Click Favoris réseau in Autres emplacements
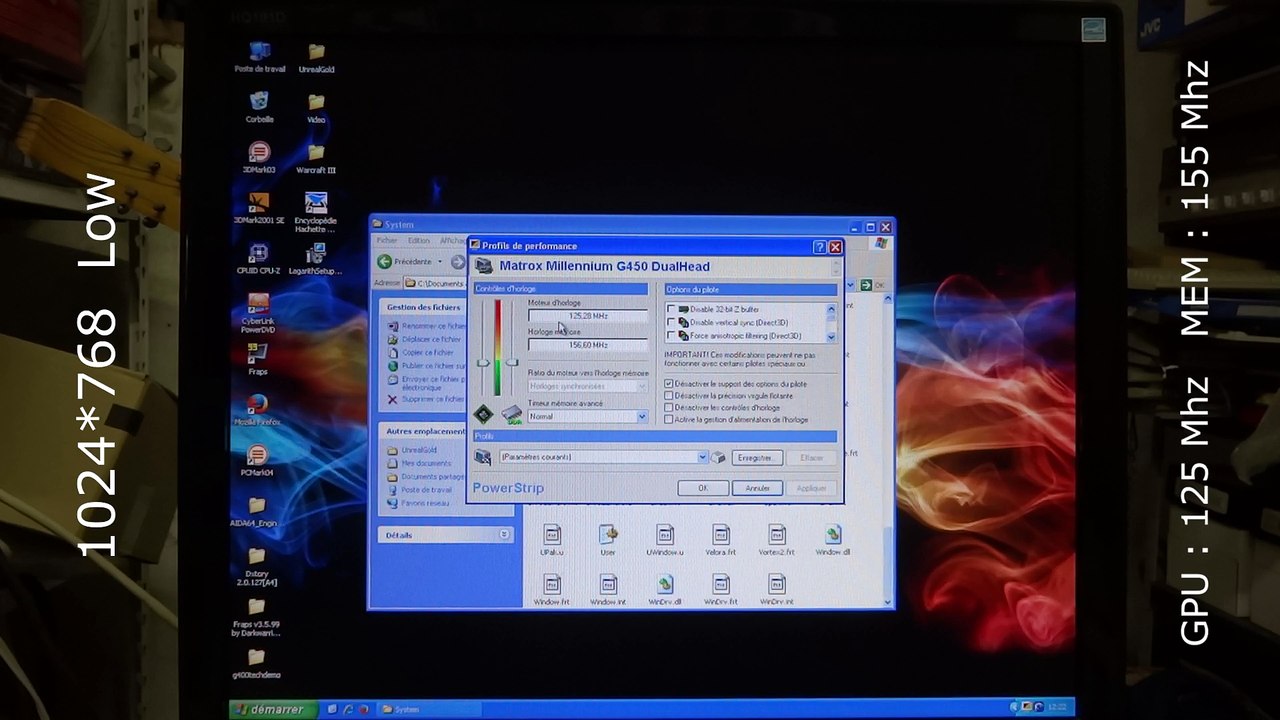 pyautogui.click(x=425, y=503)
